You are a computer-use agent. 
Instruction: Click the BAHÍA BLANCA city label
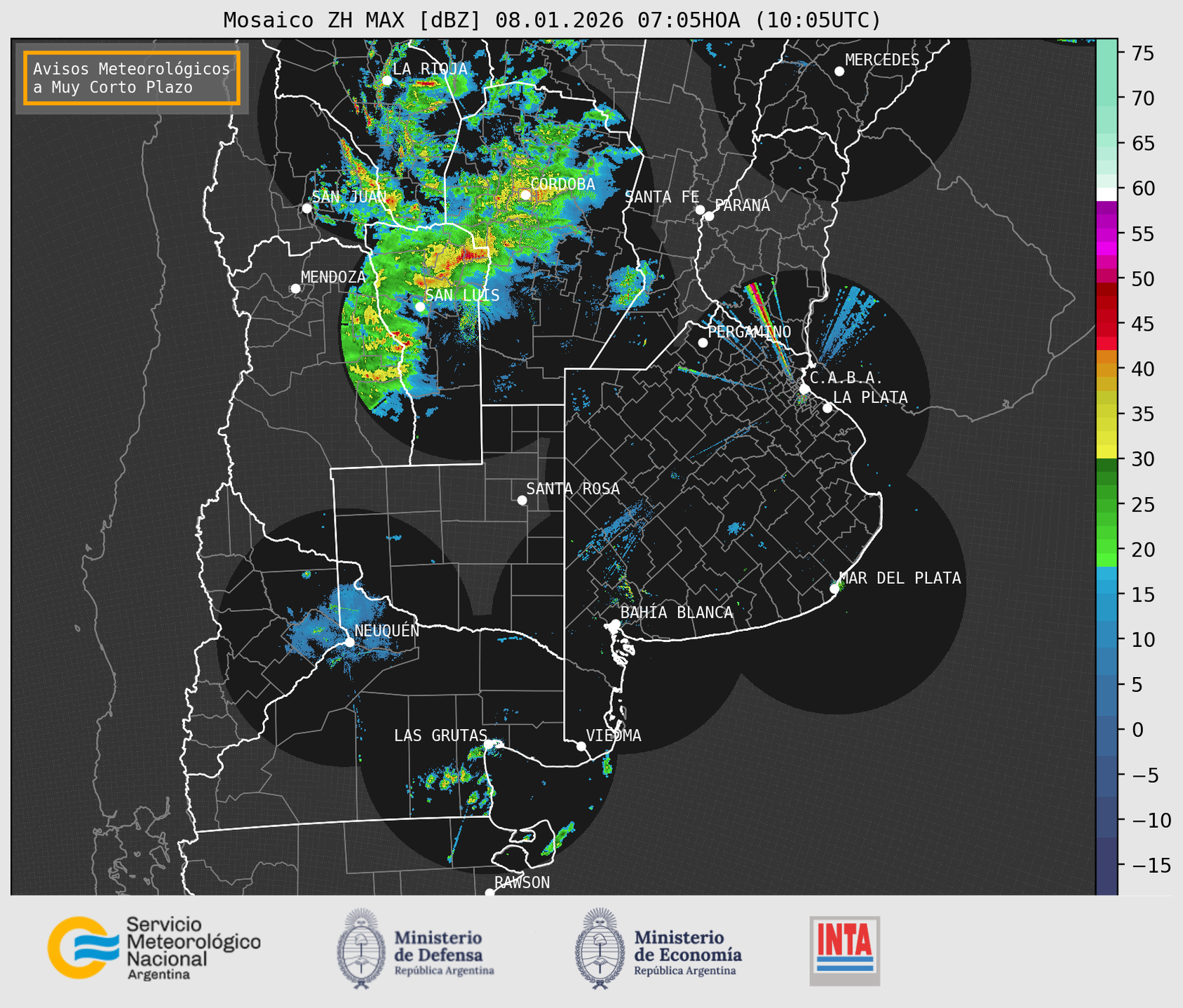[677, 613]
